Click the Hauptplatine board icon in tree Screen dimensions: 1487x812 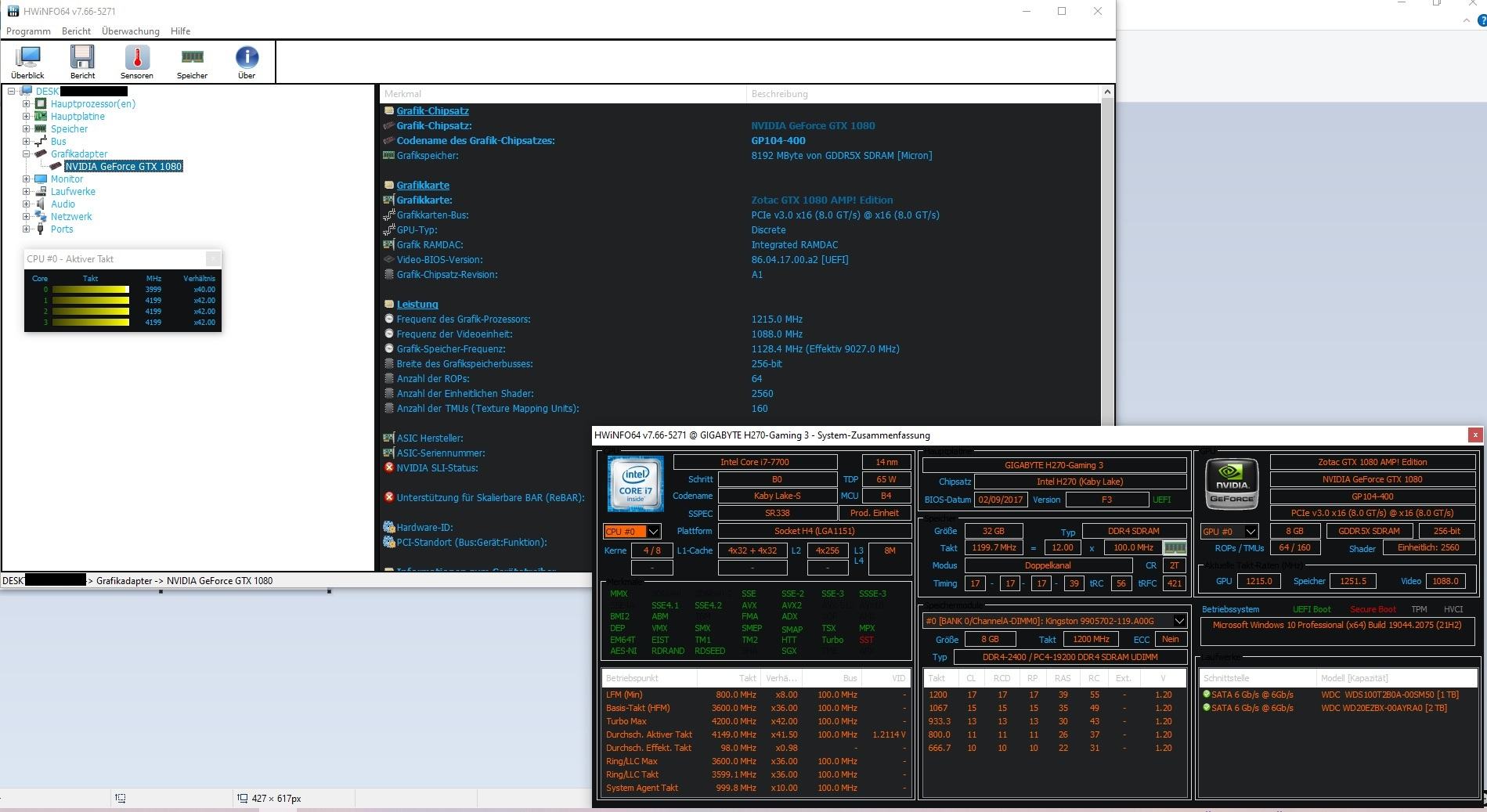tap(41, 117)
